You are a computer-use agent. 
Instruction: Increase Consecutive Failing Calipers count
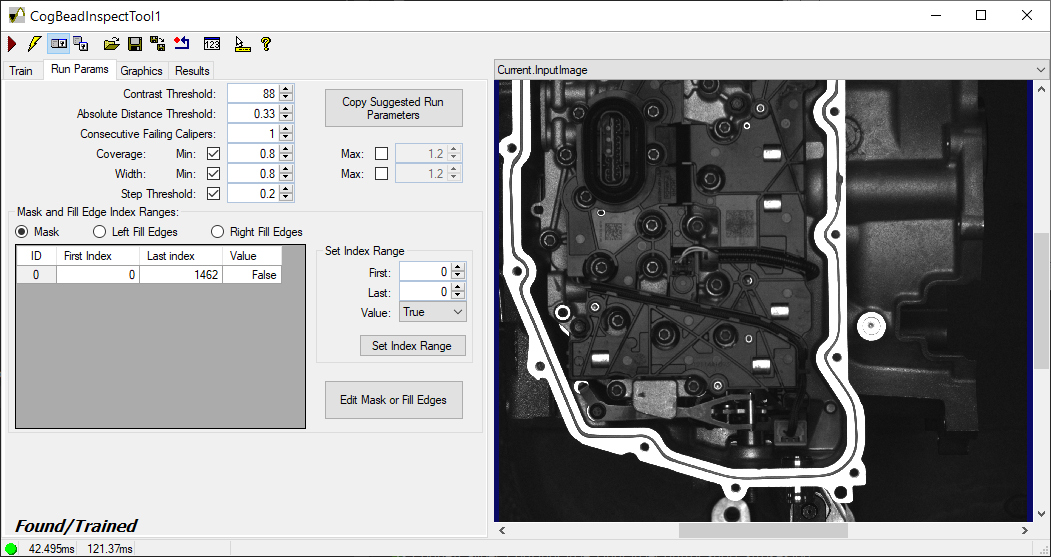coord(286,130)
